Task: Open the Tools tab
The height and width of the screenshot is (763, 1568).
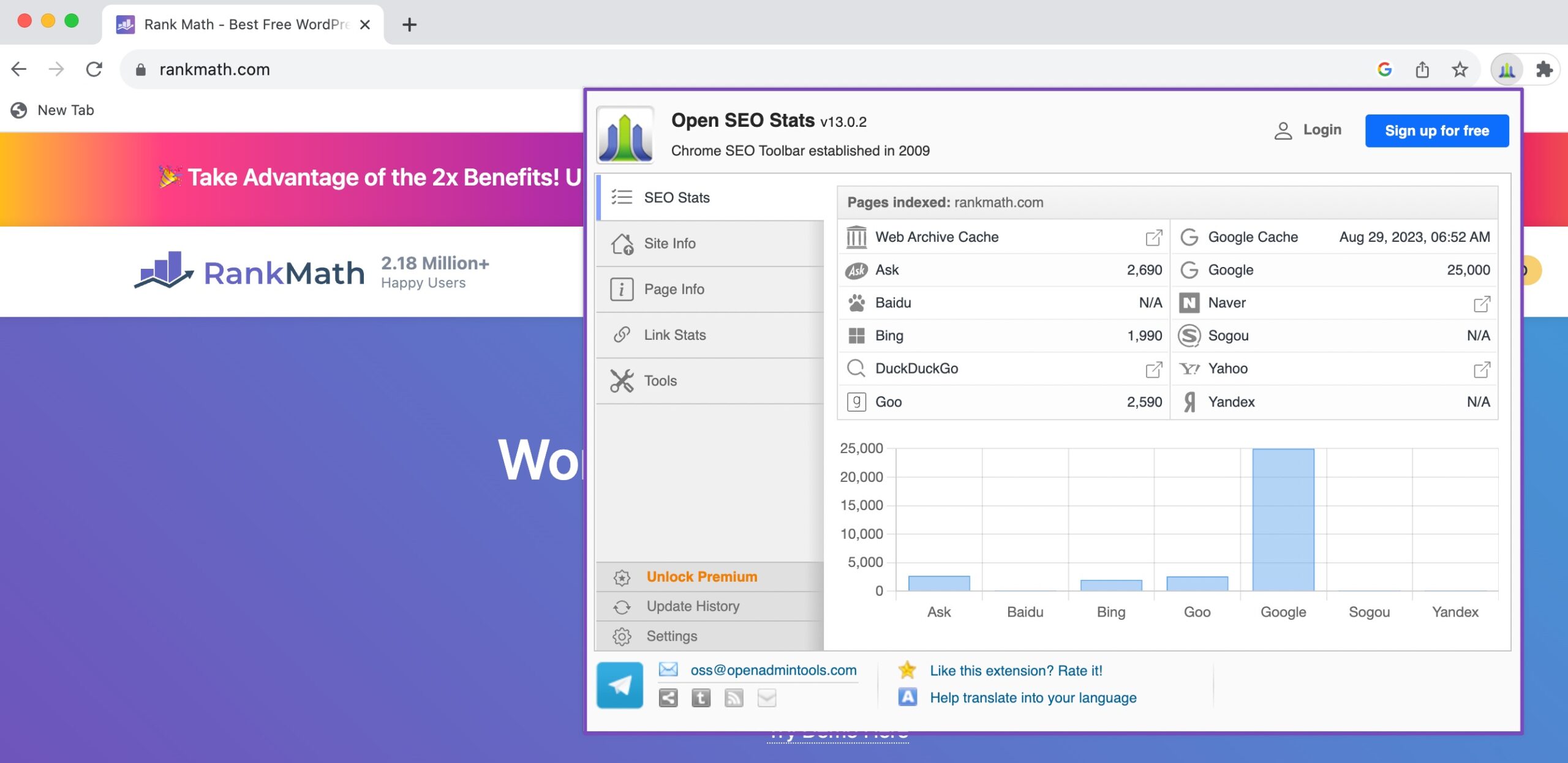Action: tap(710, 381)
